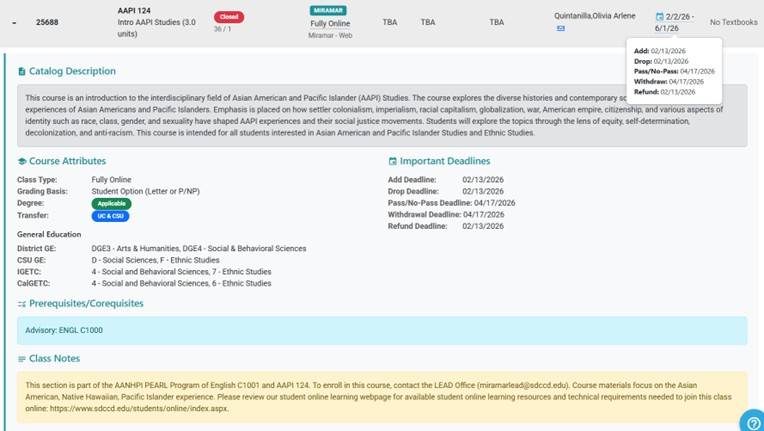The image size is (764, 431).
Task: Click instructor name Quintanilla, Olivia Arlene
Action: (594, 16)
